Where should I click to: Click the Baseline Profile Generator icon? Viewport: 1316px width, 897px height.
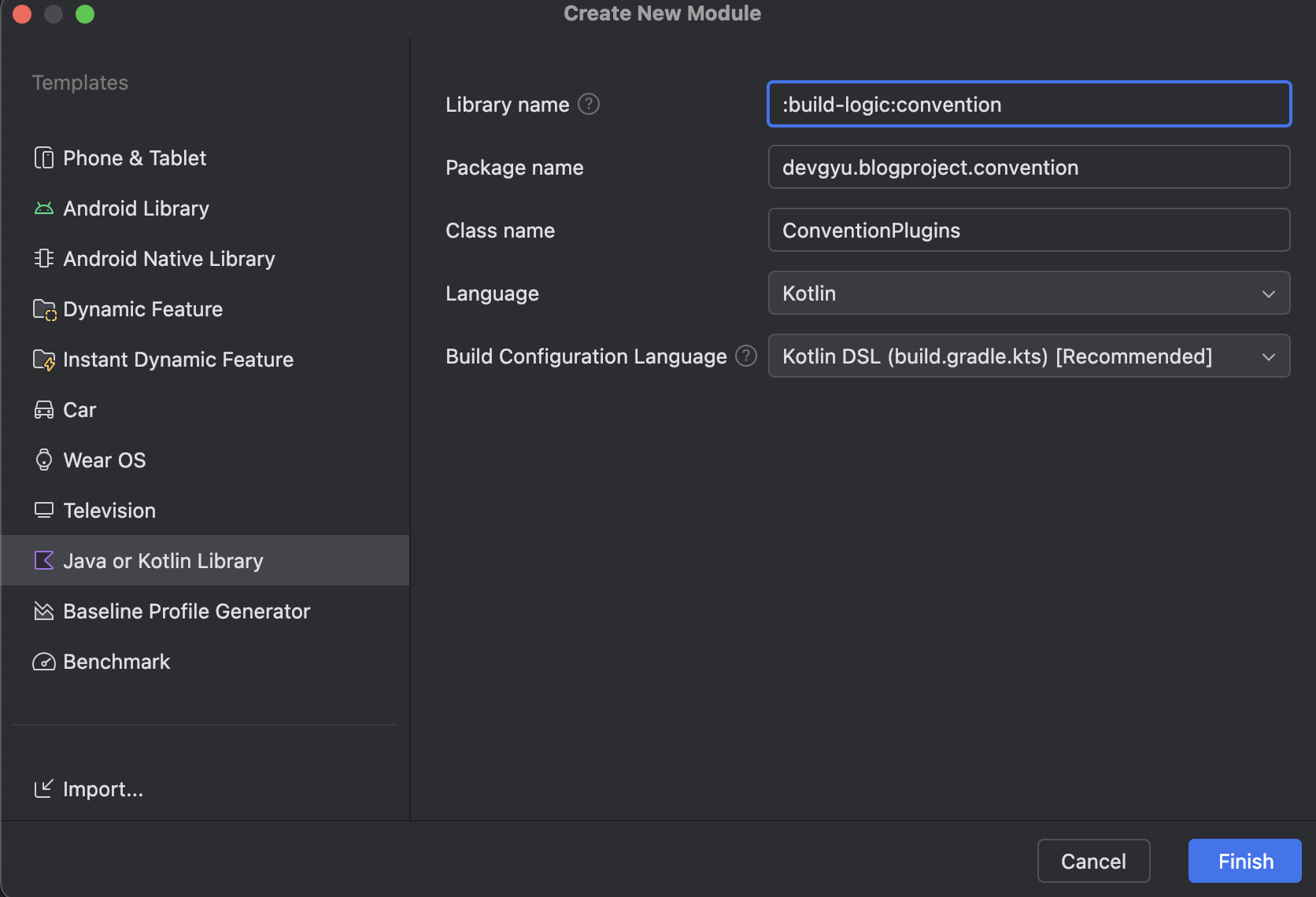pyautogui.click(x=44, y=611)
